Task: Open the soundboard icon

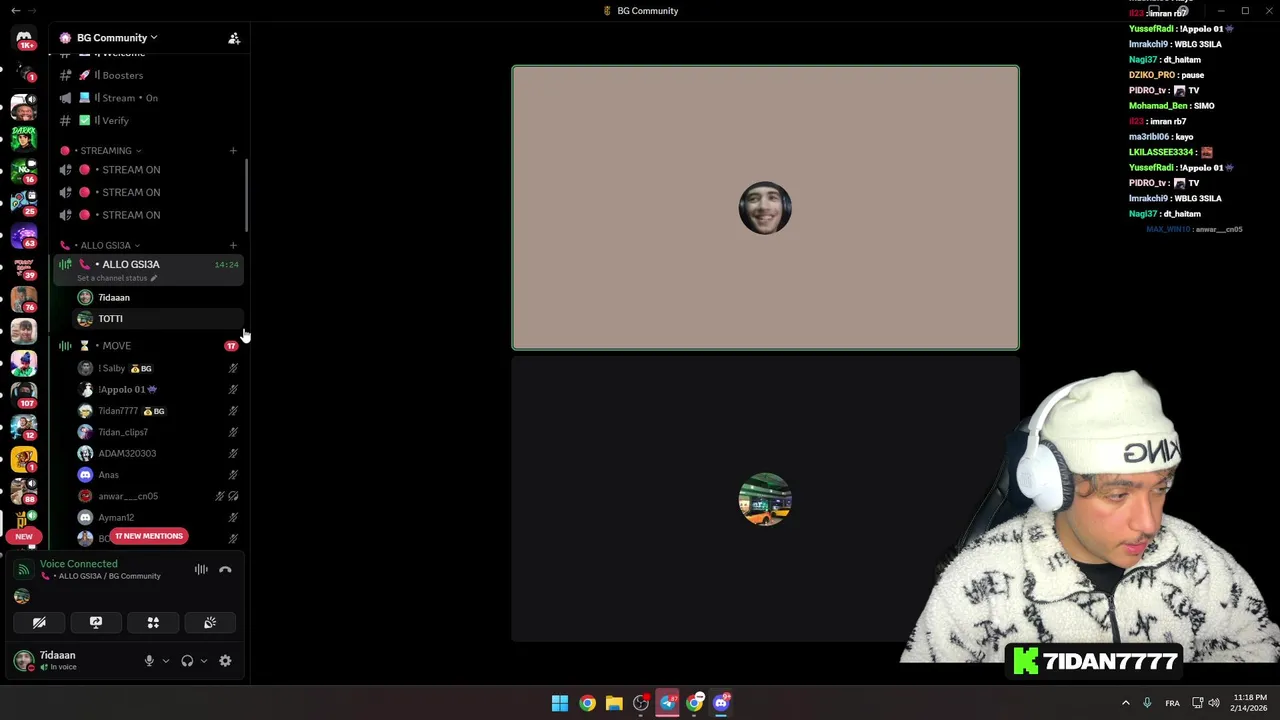Action: point(210,623)
